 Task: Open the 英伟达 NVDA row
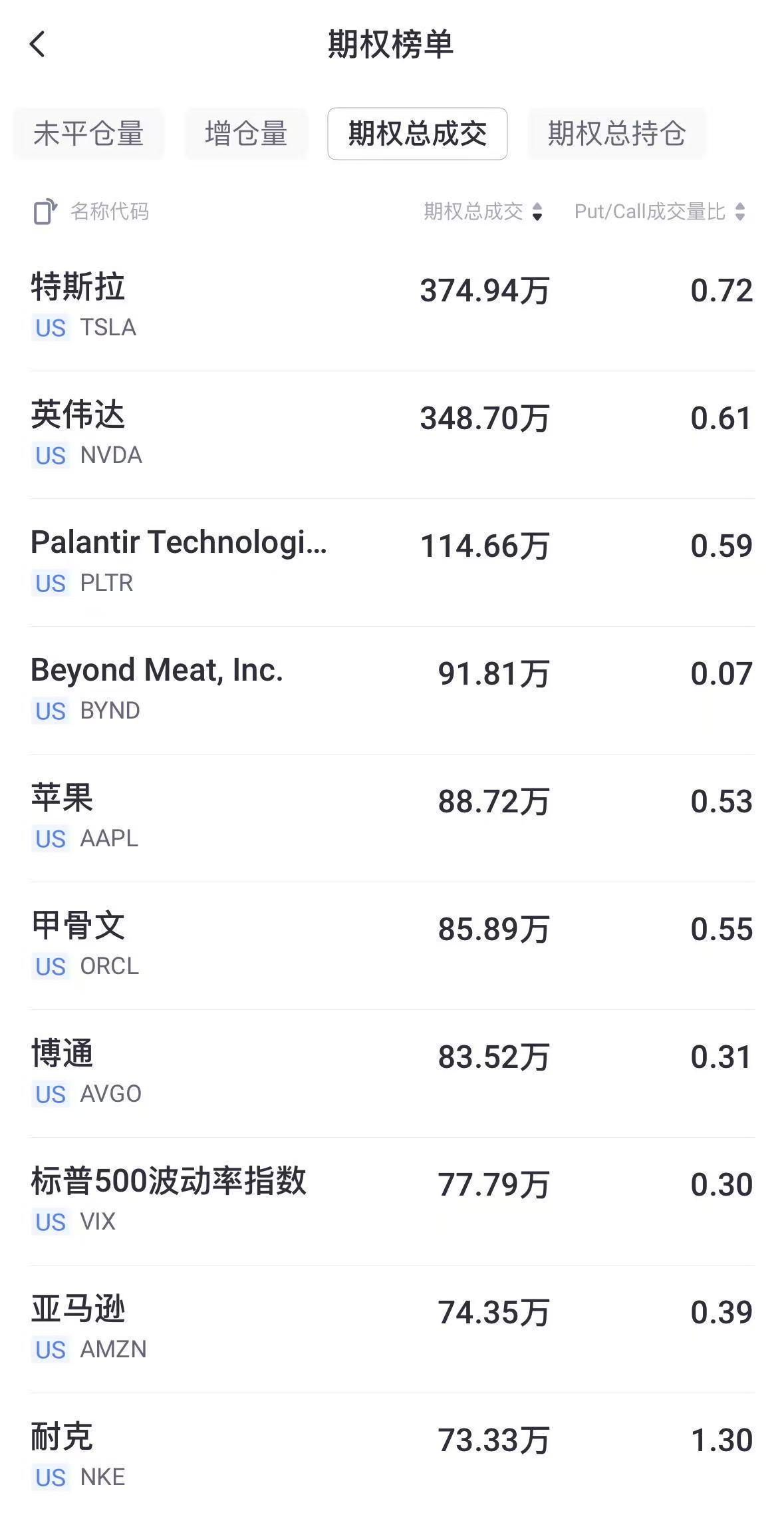point(392,434)
